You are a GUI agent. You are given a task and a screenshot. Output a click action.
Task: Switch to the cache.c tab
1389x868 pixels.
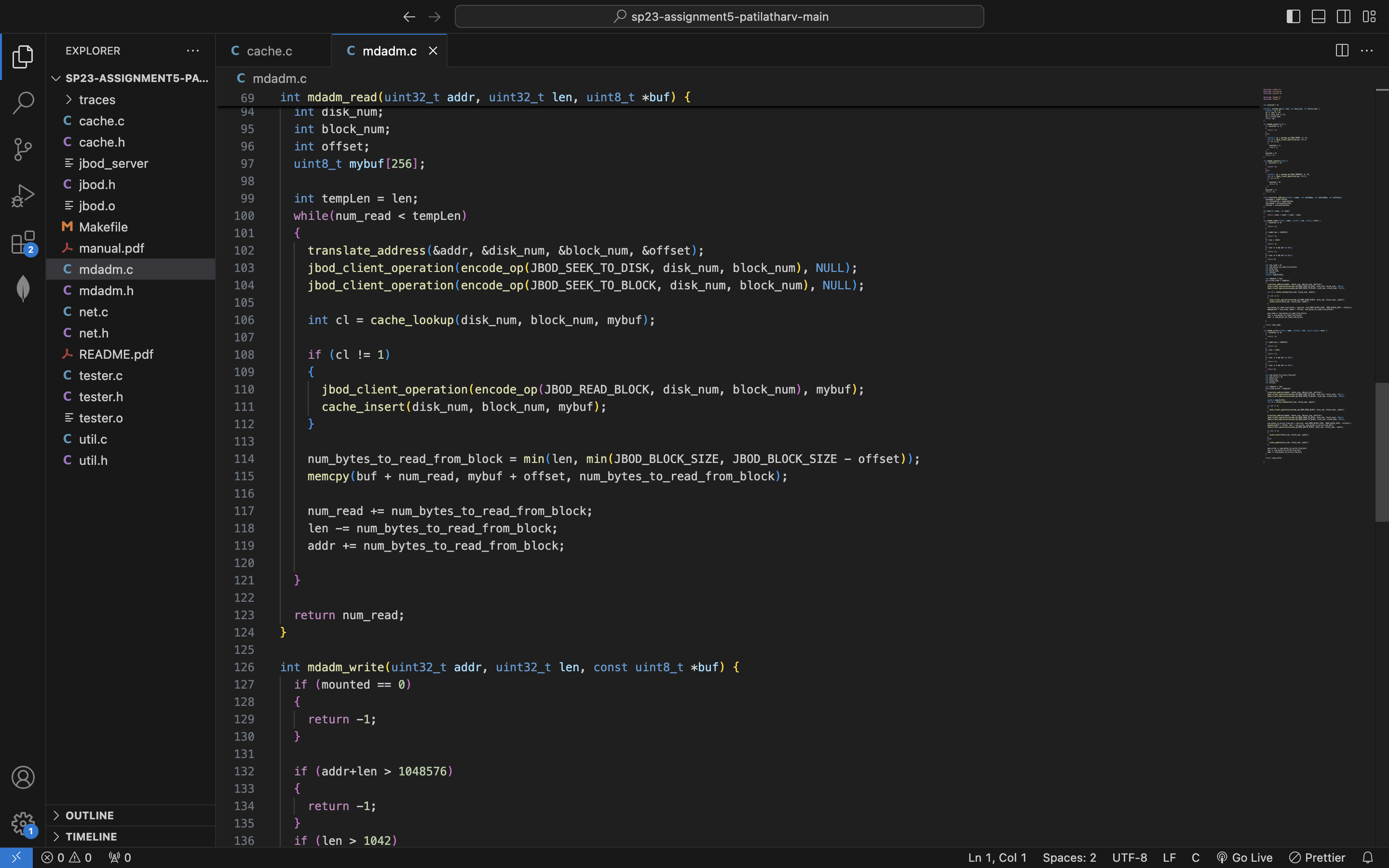[x=269, y=51]
